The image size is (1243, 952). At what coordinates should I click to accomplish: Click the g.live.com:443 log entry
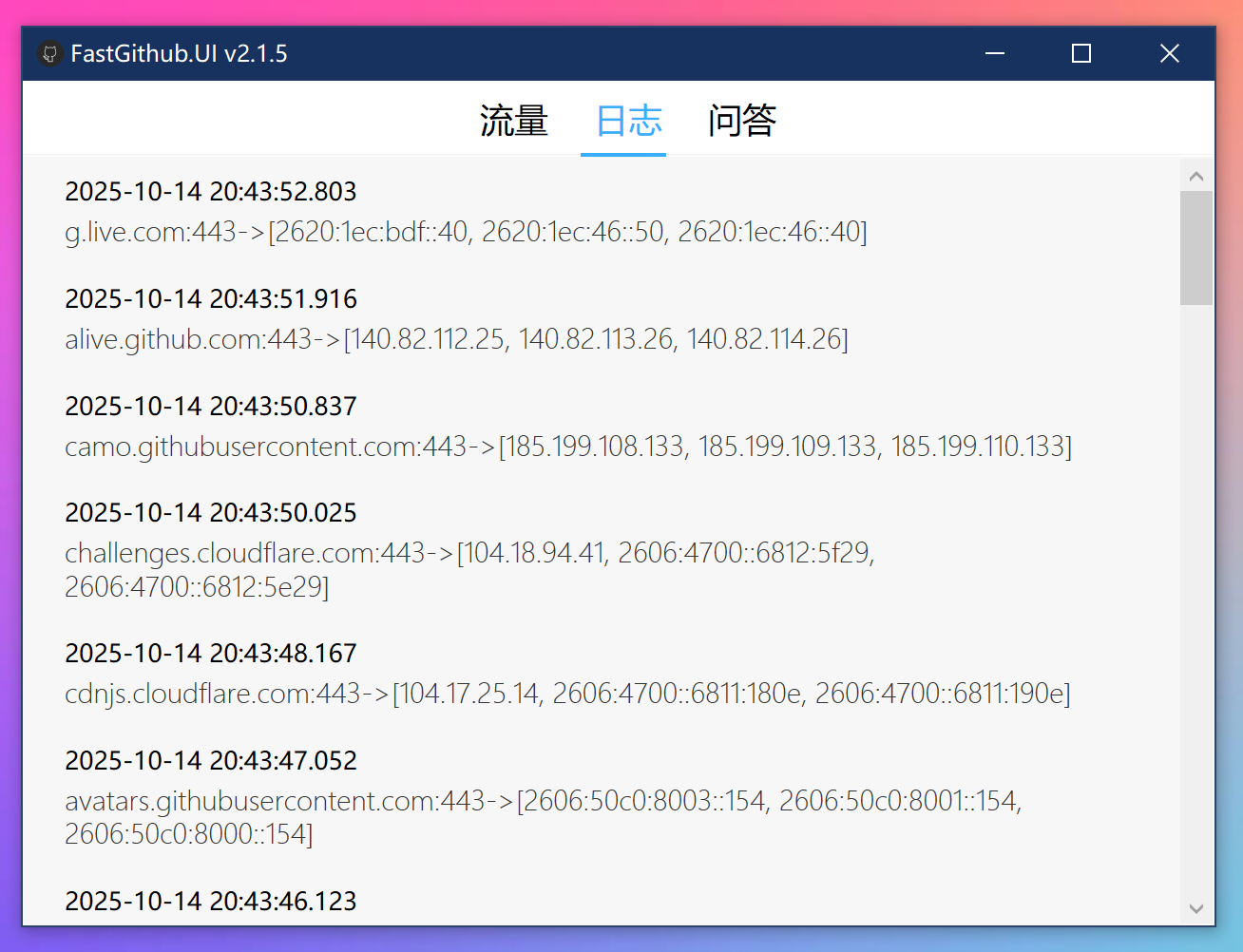click(x=466, y=232)
